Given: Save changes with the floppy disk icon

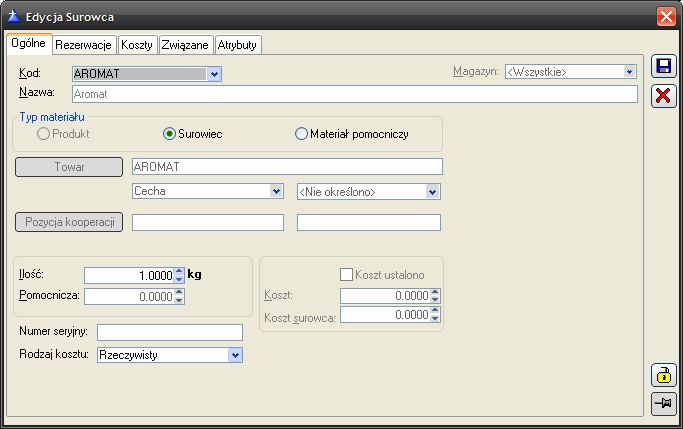Looking at the screenshot, I should 664,66.
